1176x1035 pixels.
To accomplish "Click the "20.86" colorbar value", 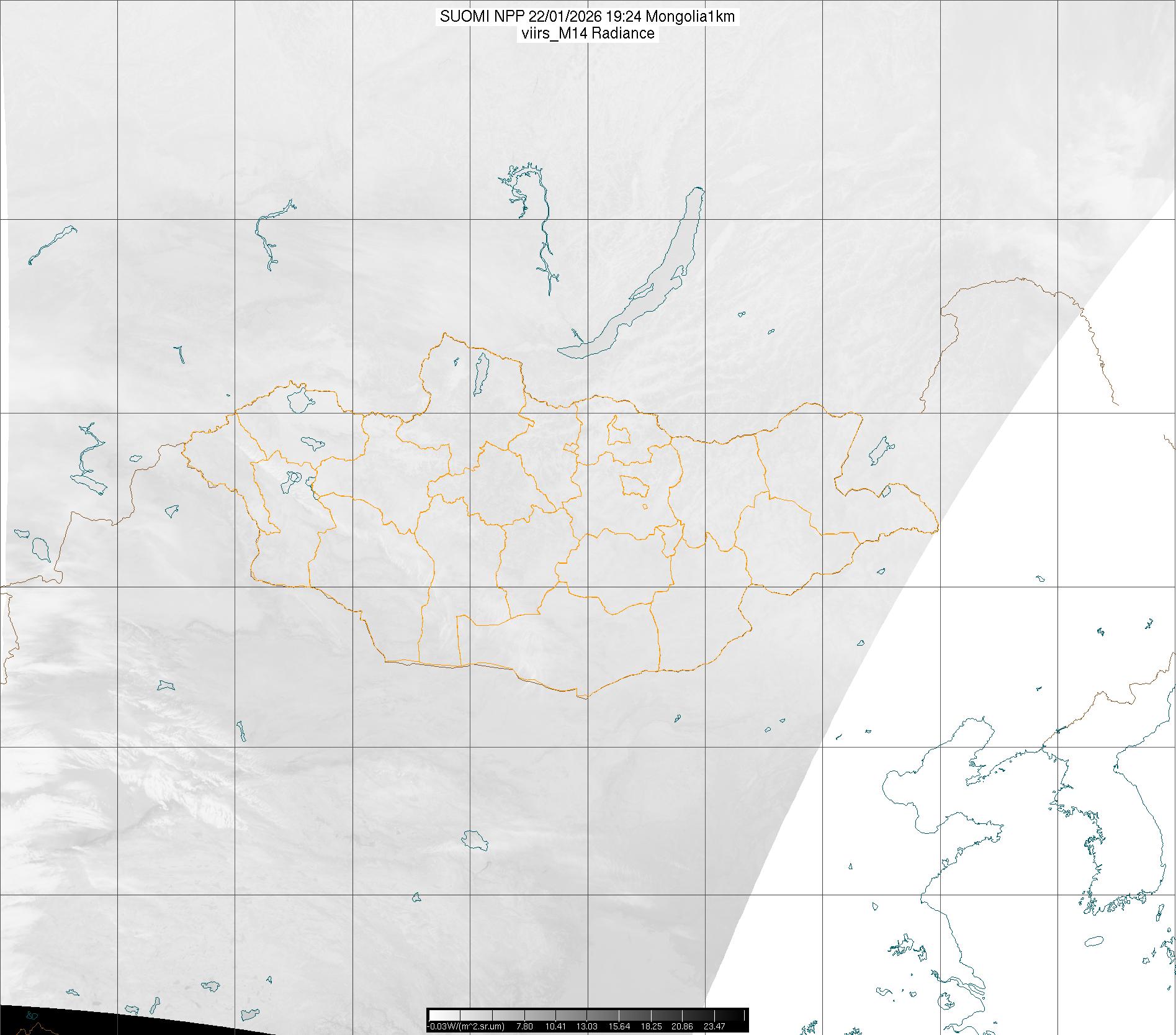I will click(x=683, y=1026).
